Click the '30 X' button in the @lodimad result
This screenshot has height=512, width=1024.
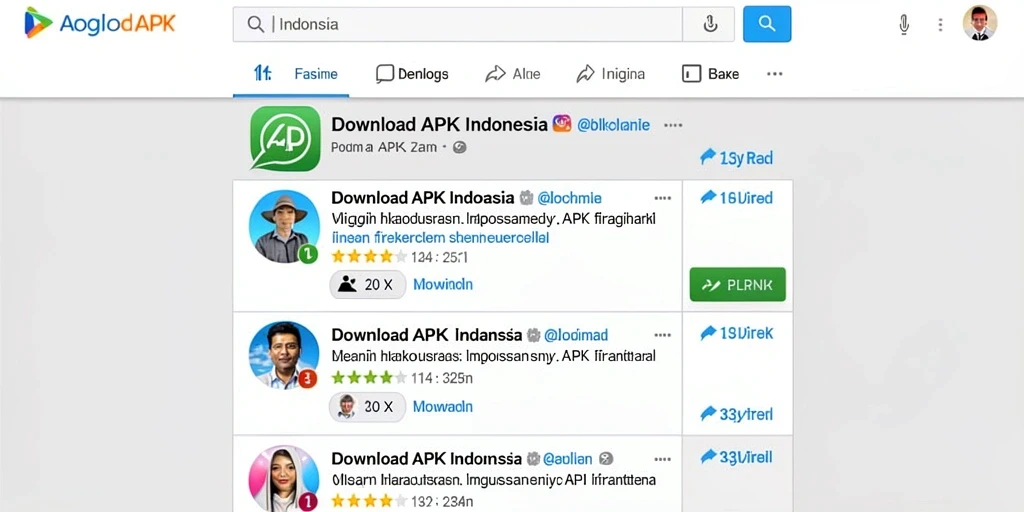(x=368, y=407)
